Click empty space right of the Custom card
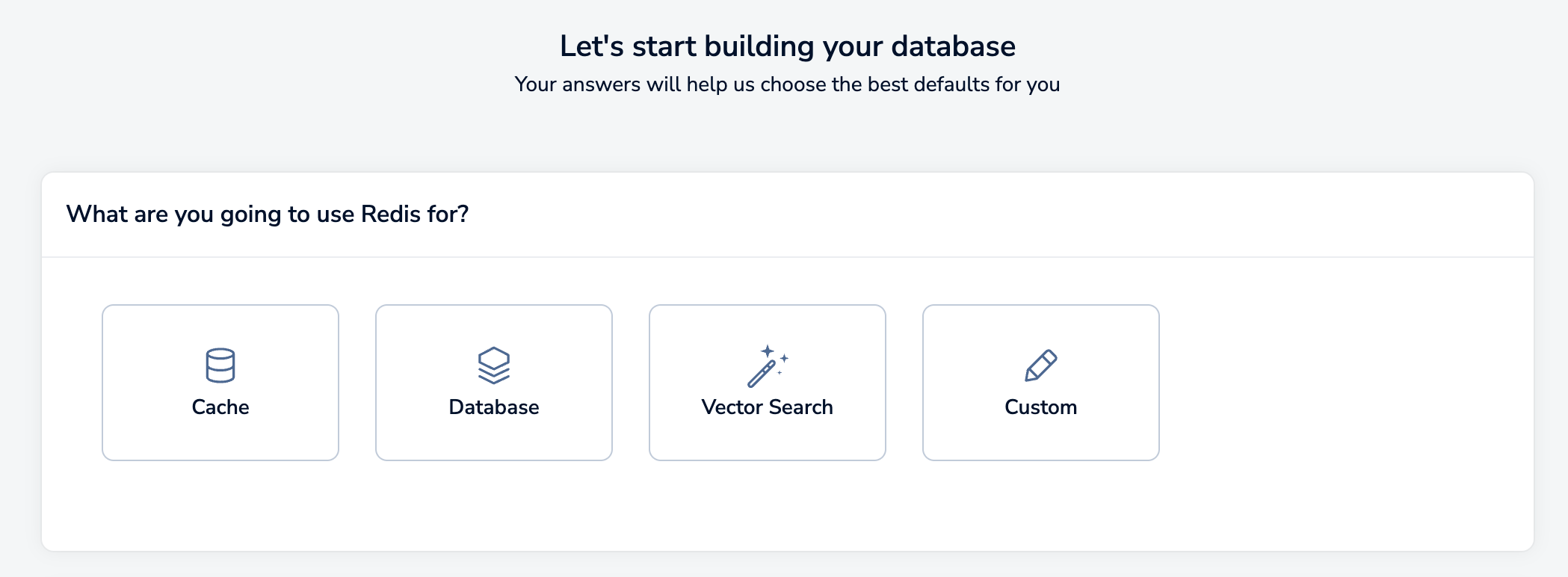The image size is (1568, 577). click(x=1345, y=383)
